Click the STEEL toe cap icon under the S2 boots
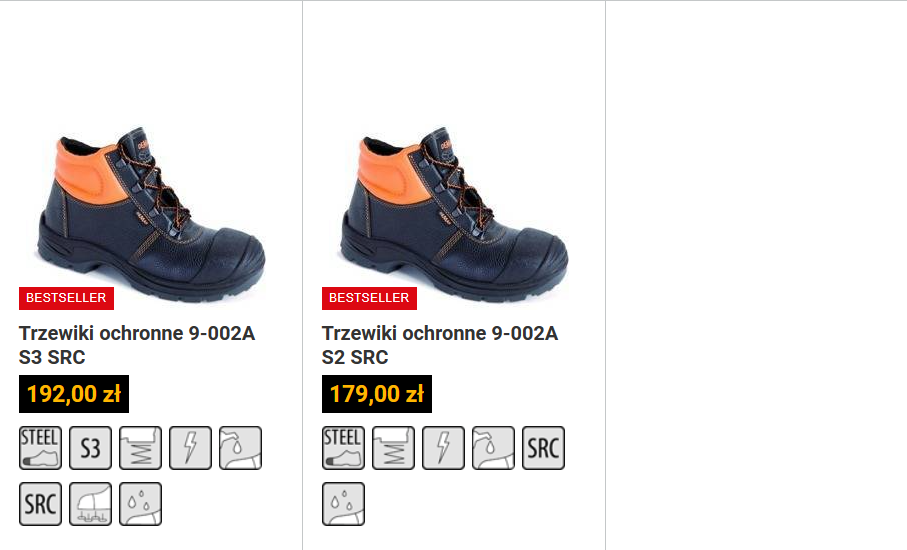 344,448
